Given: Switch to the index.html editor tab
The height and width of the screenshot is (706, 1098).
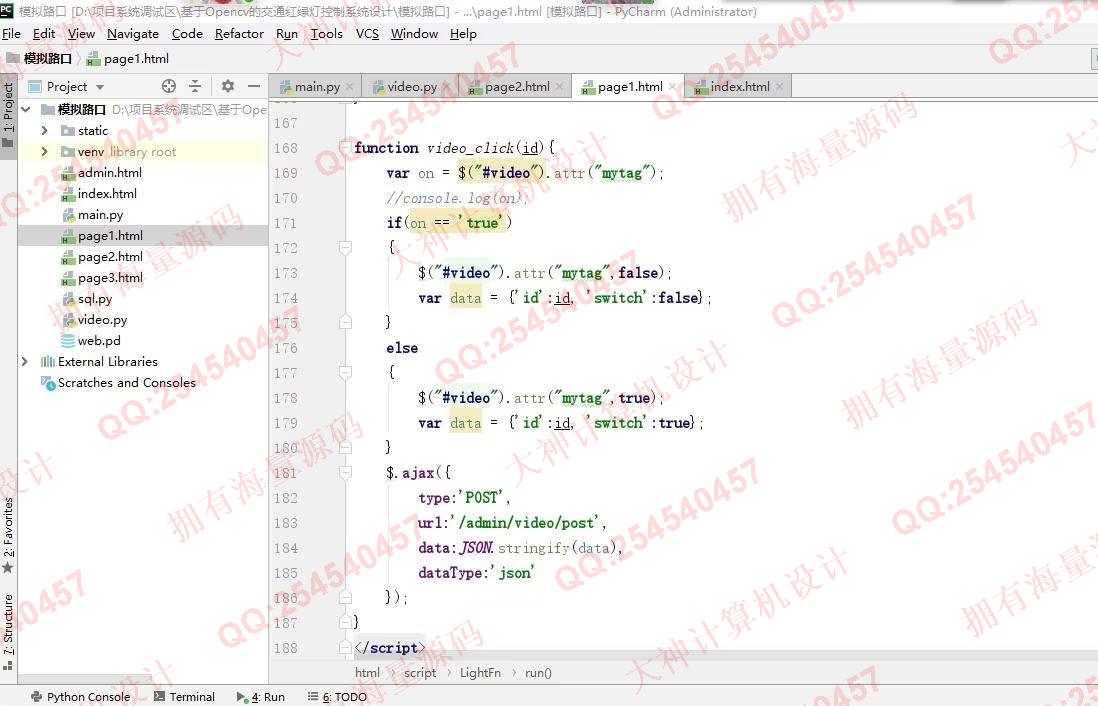Looking at the screenshot, I should (739, 87).
